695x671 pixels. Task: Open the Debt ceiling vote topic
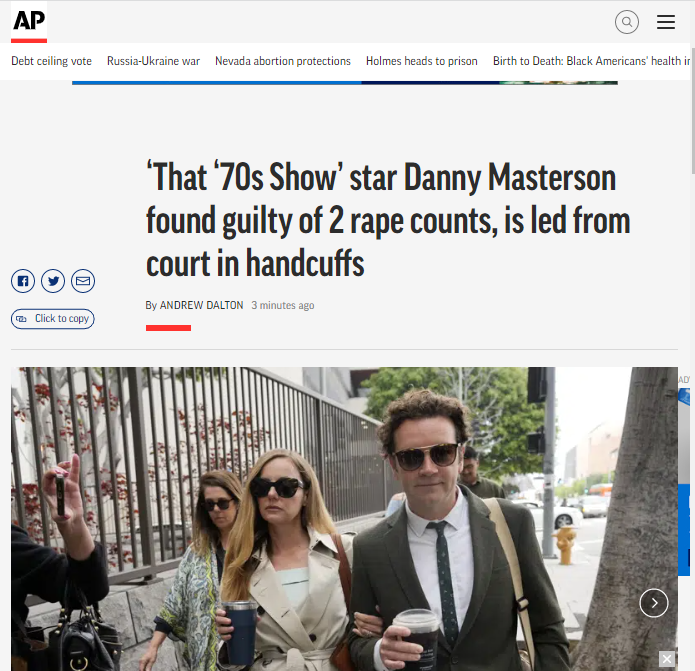[51, 61]
